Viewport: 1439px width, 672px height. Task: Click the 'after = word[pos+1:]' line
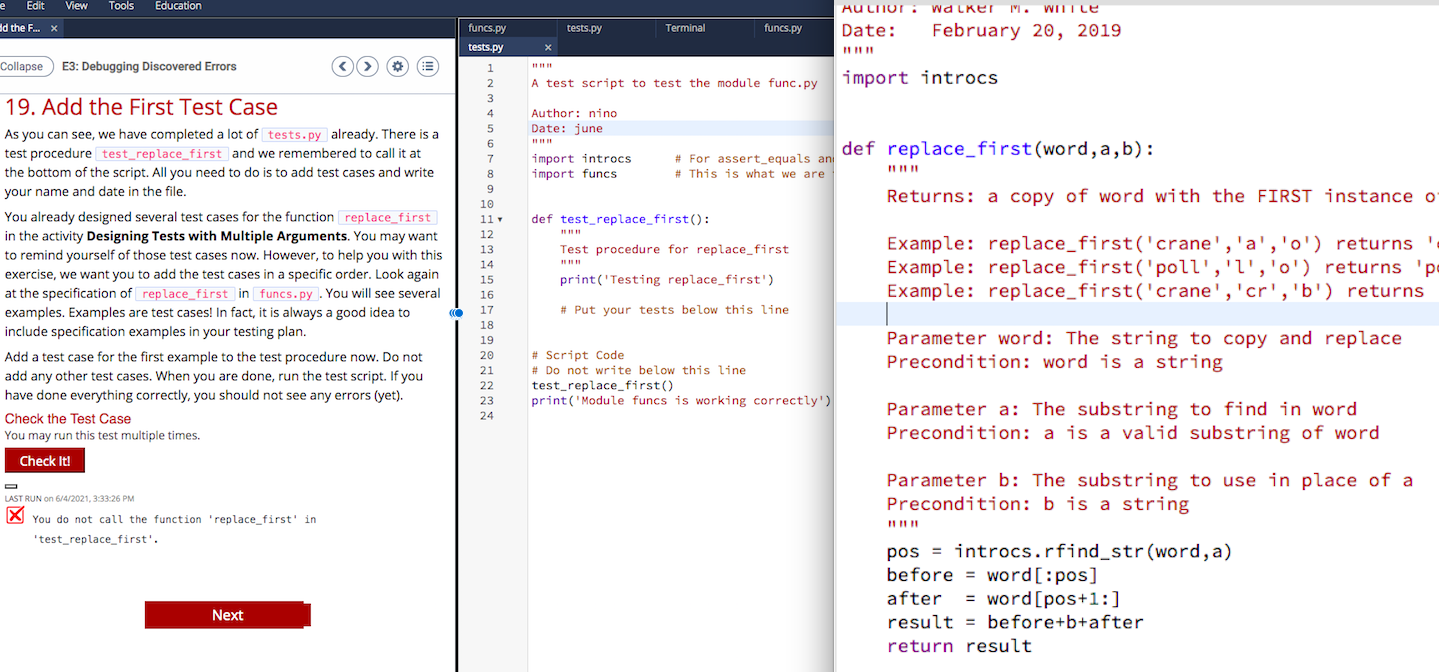(1003, 599)
